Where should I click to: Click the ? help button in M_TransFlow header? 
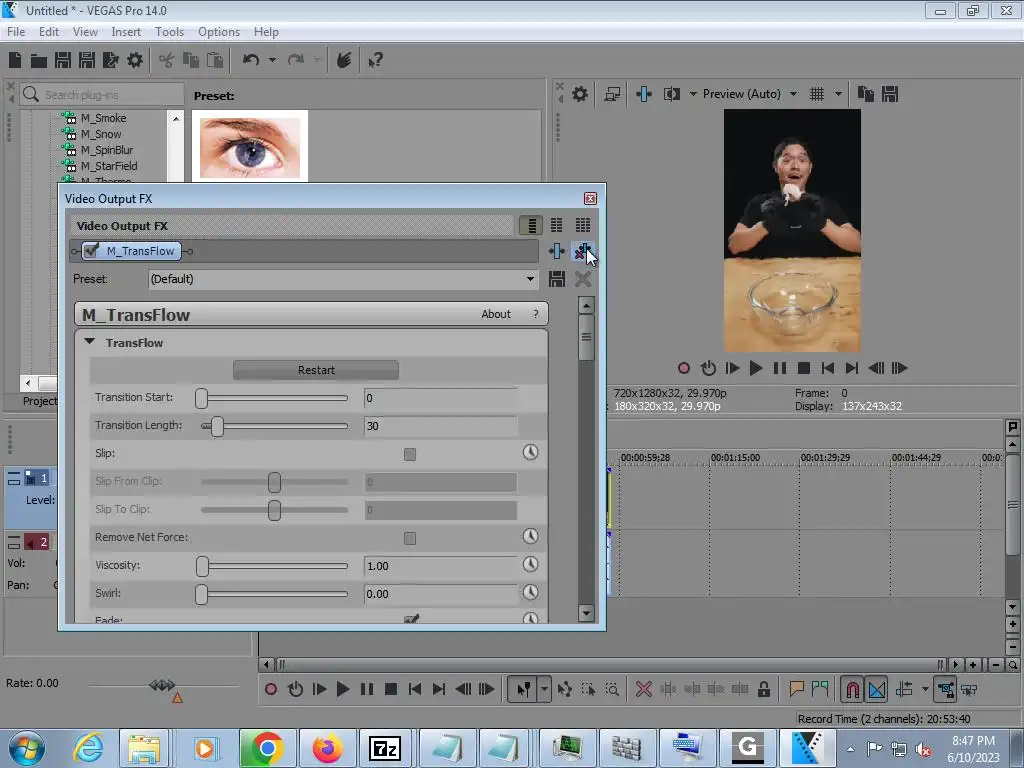[536, 314]
